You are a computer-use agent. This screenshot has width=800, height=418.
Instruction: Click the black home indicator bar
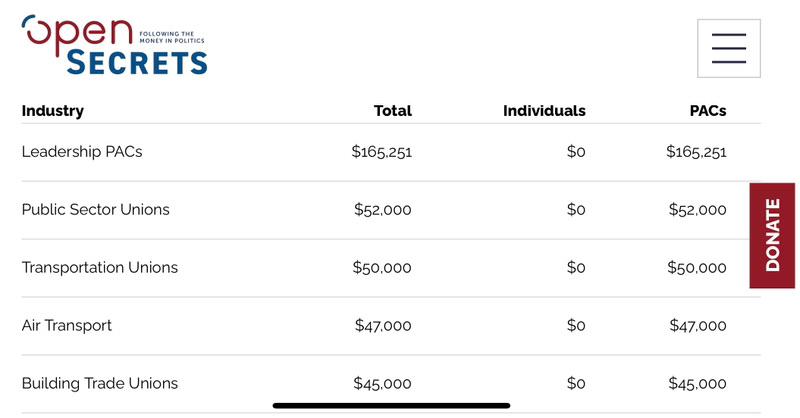click(391, 406)
